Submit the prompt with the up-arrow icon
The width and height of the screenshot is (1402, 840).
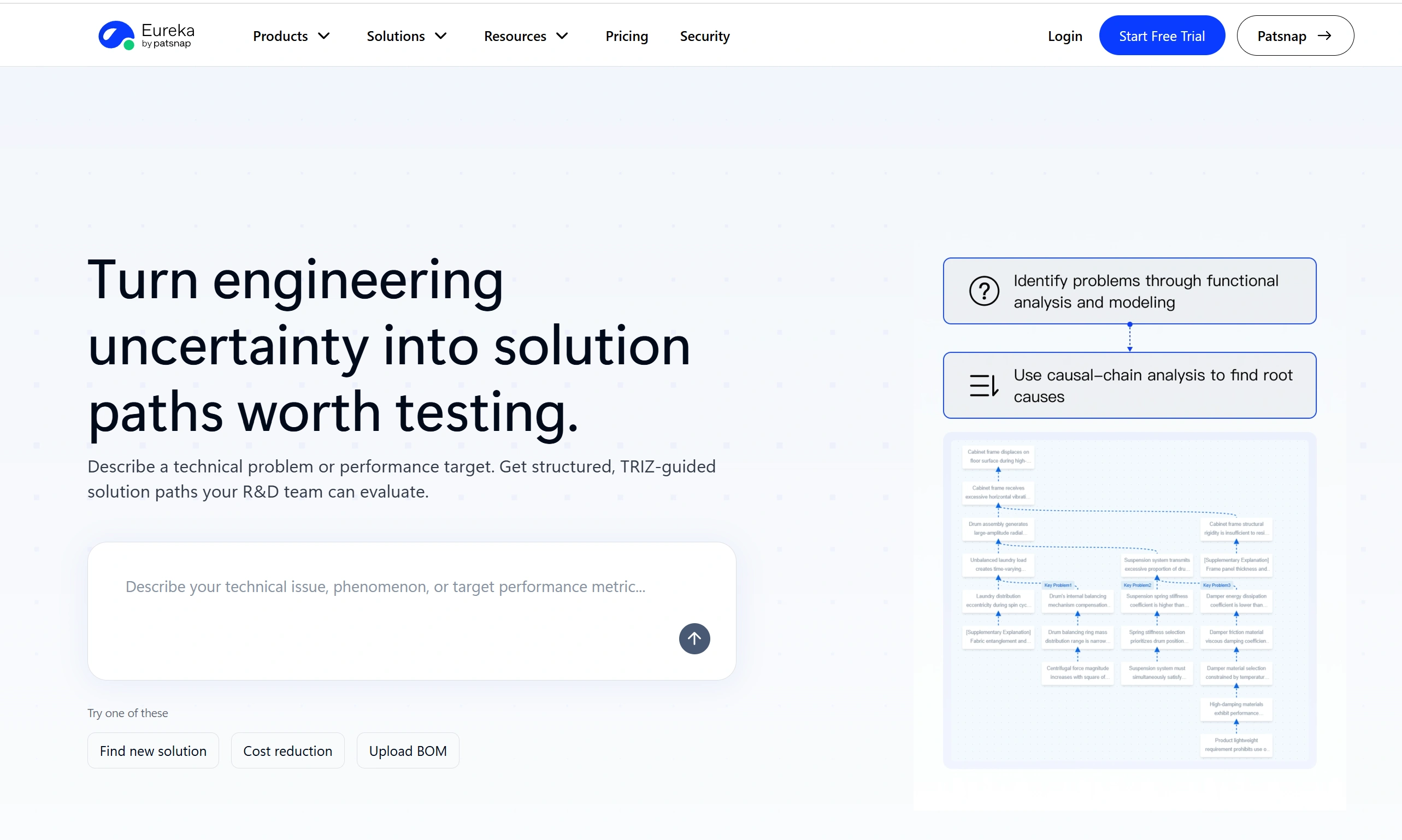(694, 638)
